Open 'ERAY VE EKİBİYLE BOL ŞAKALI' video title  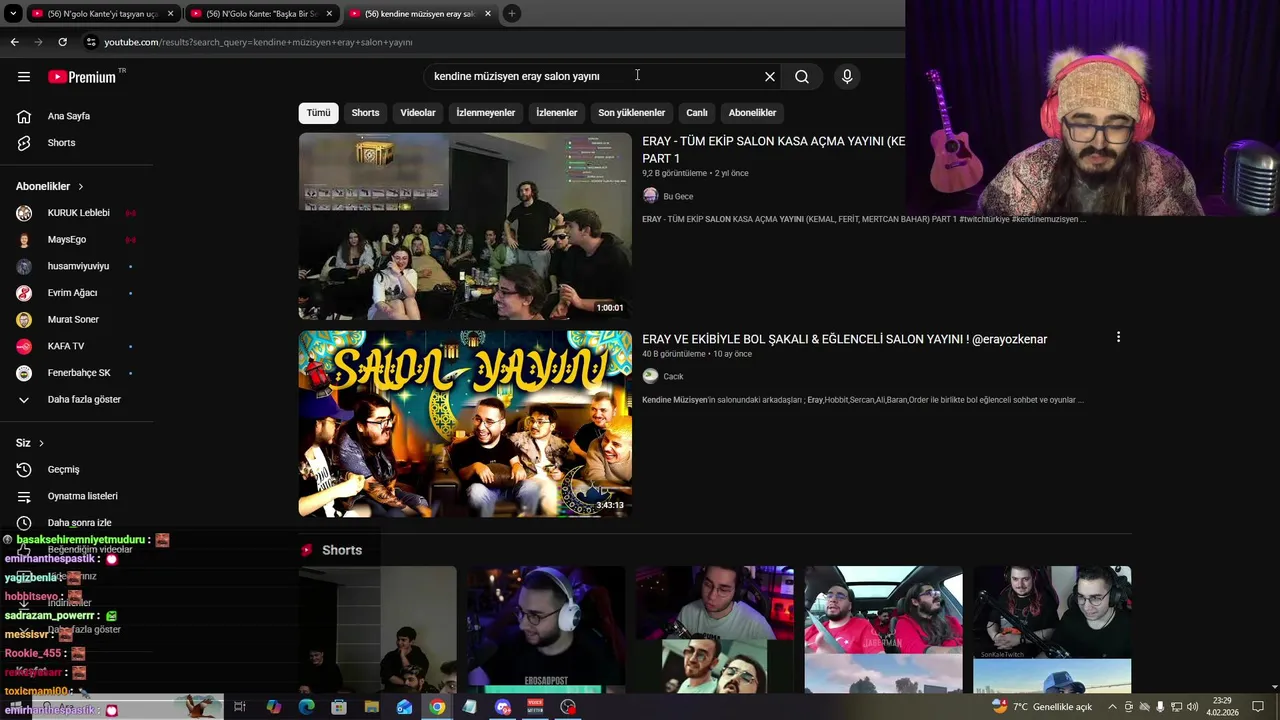coord(844,339)
